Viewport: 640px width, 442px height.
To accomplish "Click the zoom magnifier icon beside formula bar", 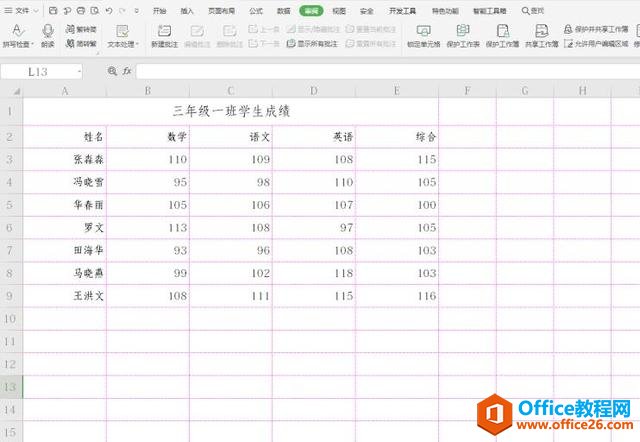I will [112, 71].
